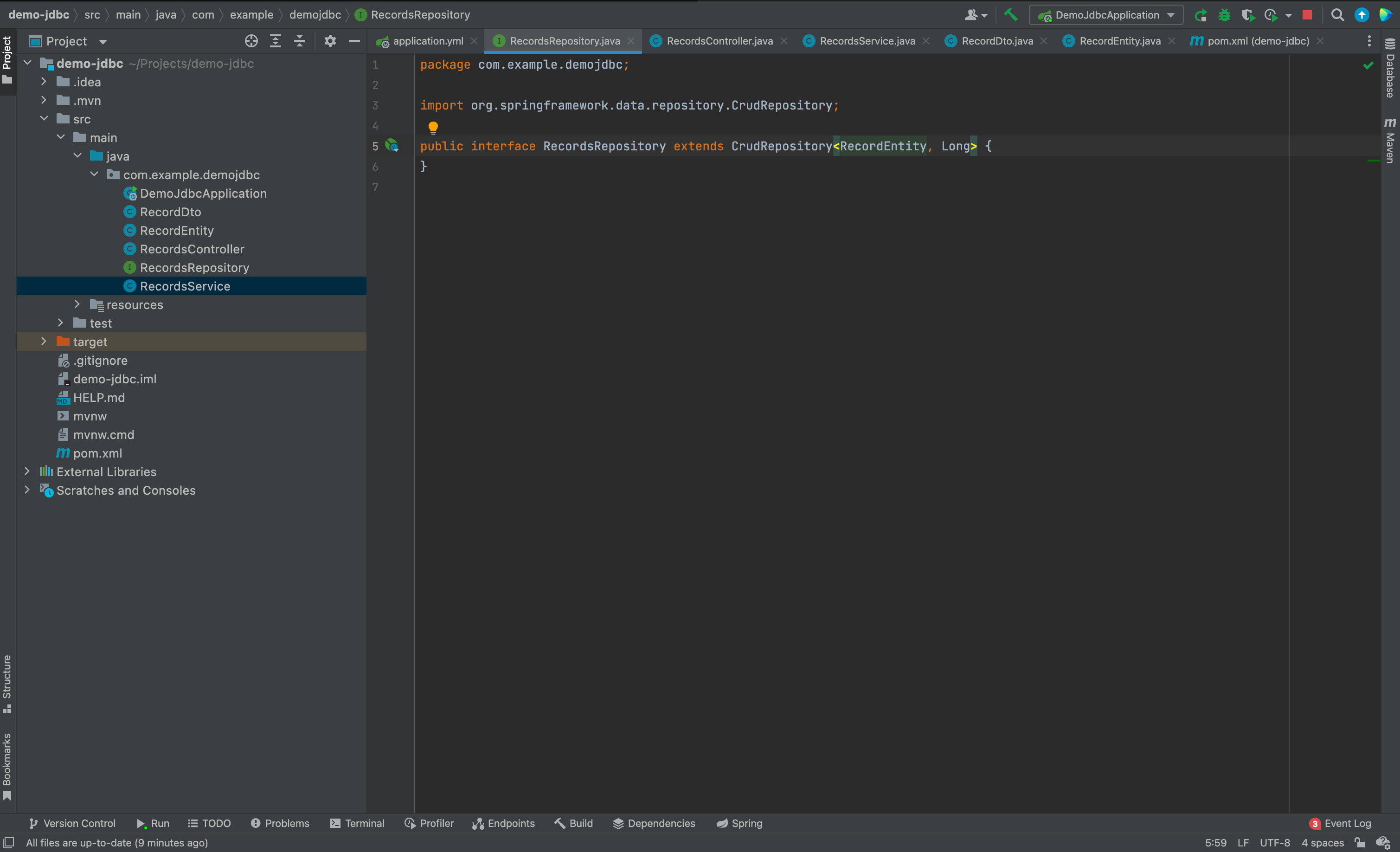This screenshot has height=852, width=1400.
Task: Click the LF line separator widget
Action: [1243, 842]
